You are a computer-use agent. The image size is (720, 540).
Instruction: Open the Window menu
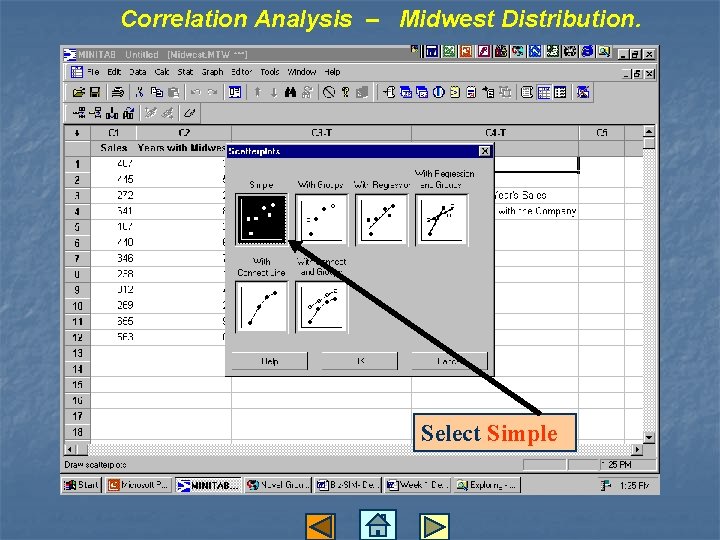[302, 72]
